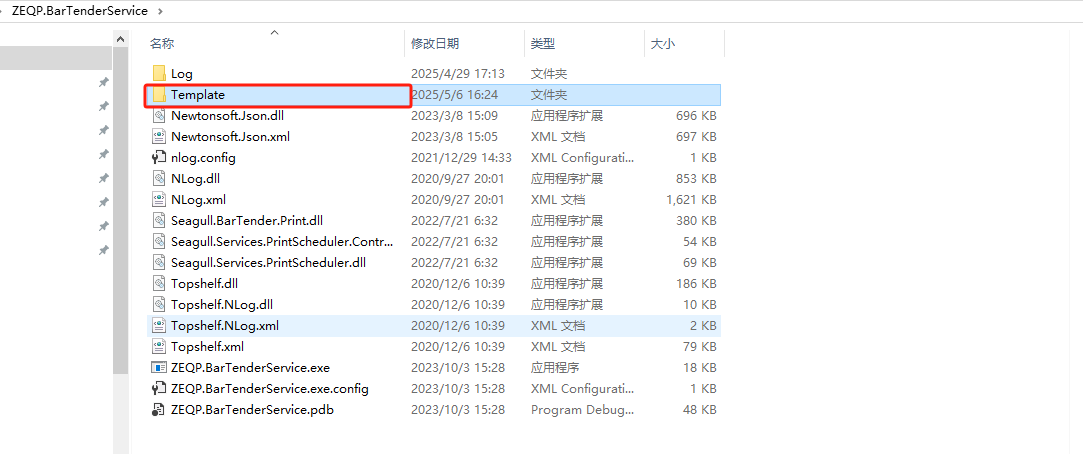Select Seagull.BarTender.Print.dll file name
1083x454 pixels.
point(246,221)
